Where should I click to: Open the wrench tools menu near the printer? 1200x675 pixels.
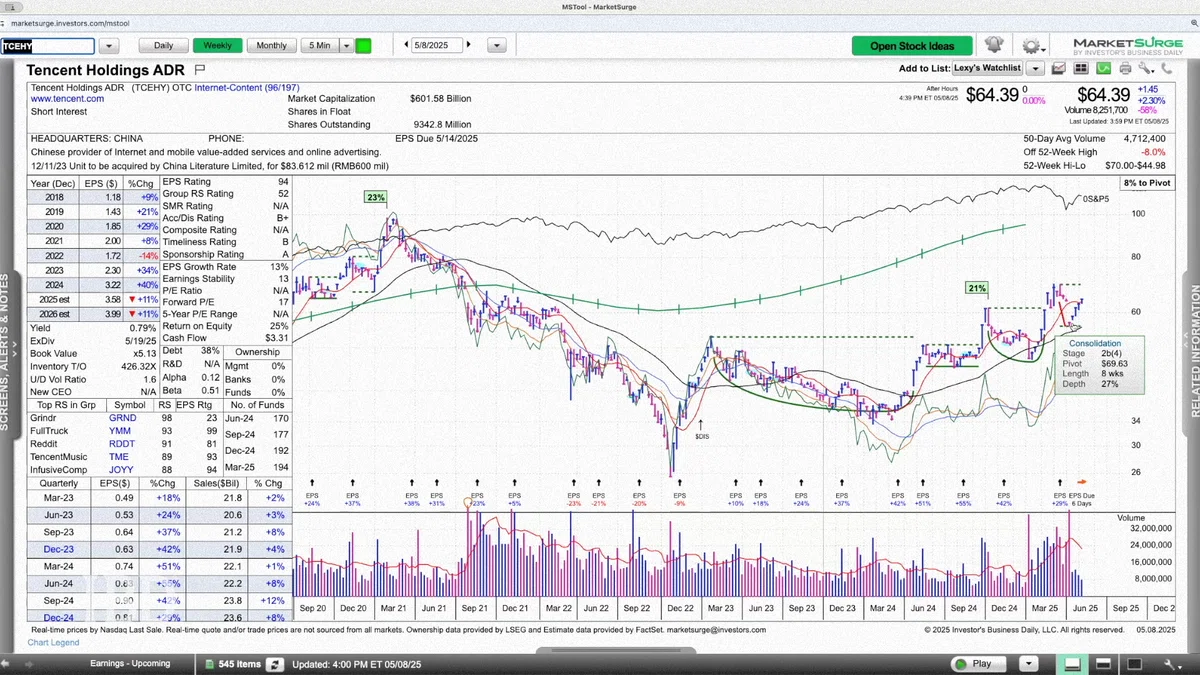click(1145, 68)
